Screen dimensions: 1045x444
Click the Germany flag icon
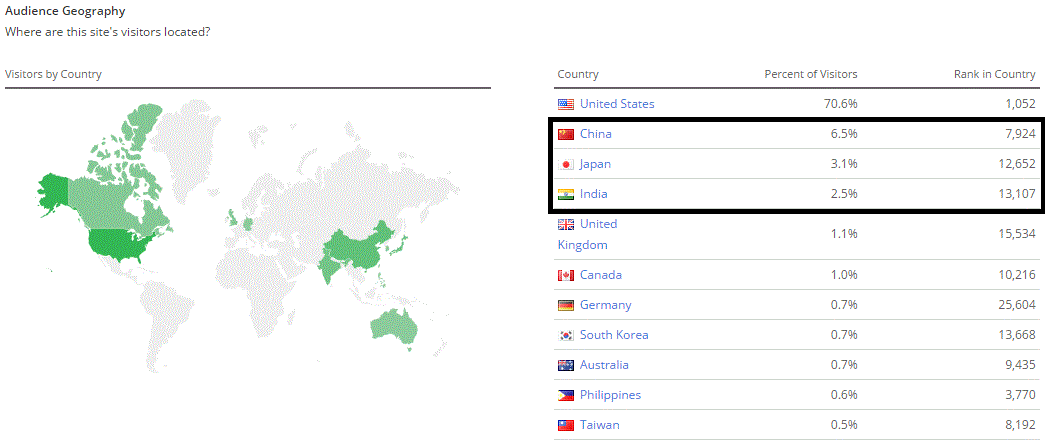[566, 305]
